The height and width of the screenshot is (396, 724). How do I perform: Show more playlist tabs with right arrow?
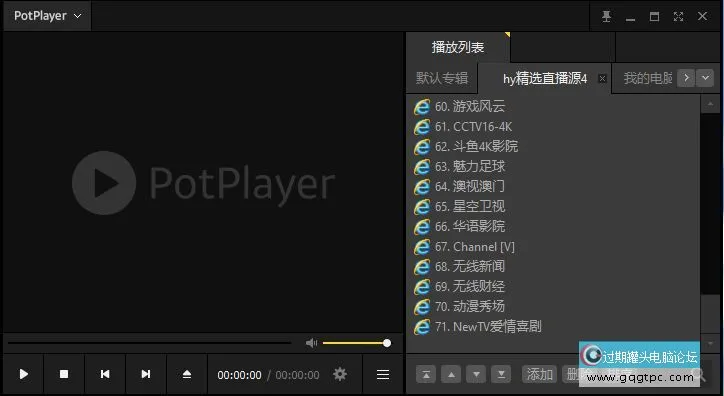point(686,78)
